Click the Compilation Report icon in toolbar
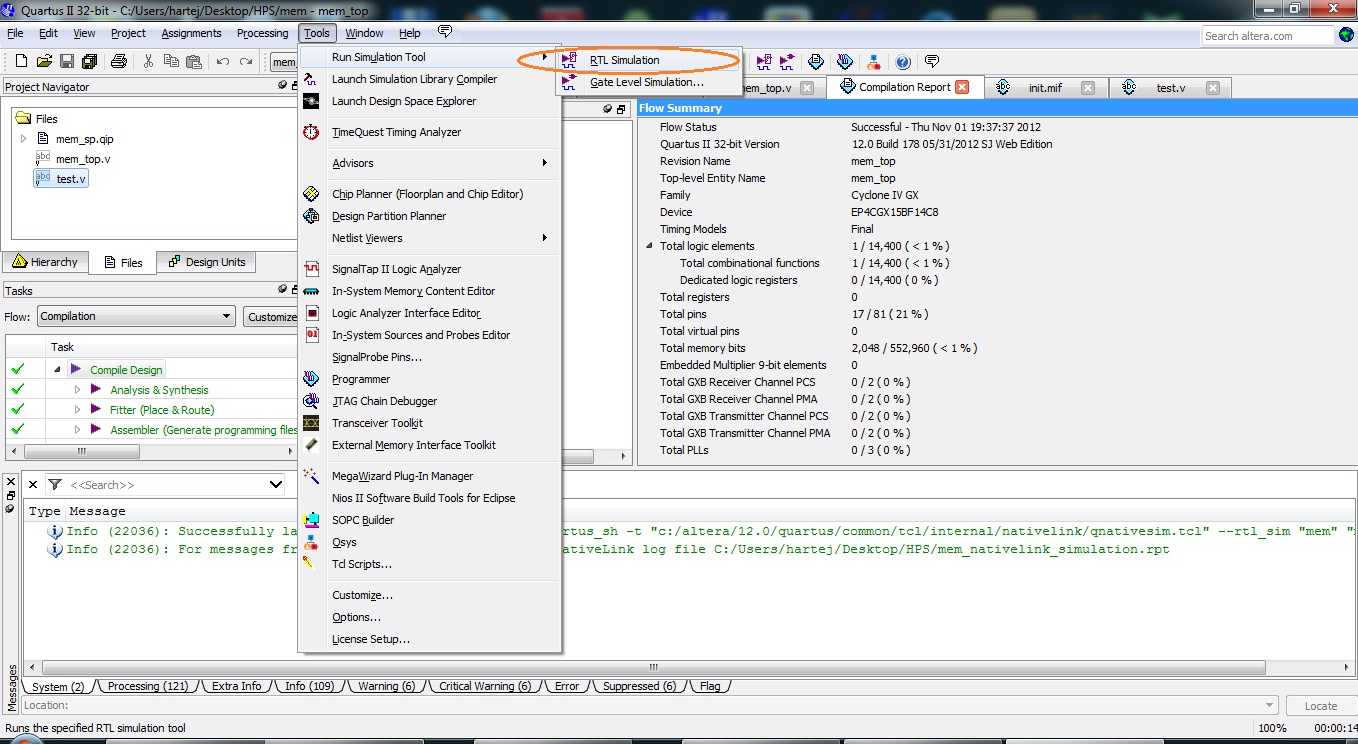 816,62
